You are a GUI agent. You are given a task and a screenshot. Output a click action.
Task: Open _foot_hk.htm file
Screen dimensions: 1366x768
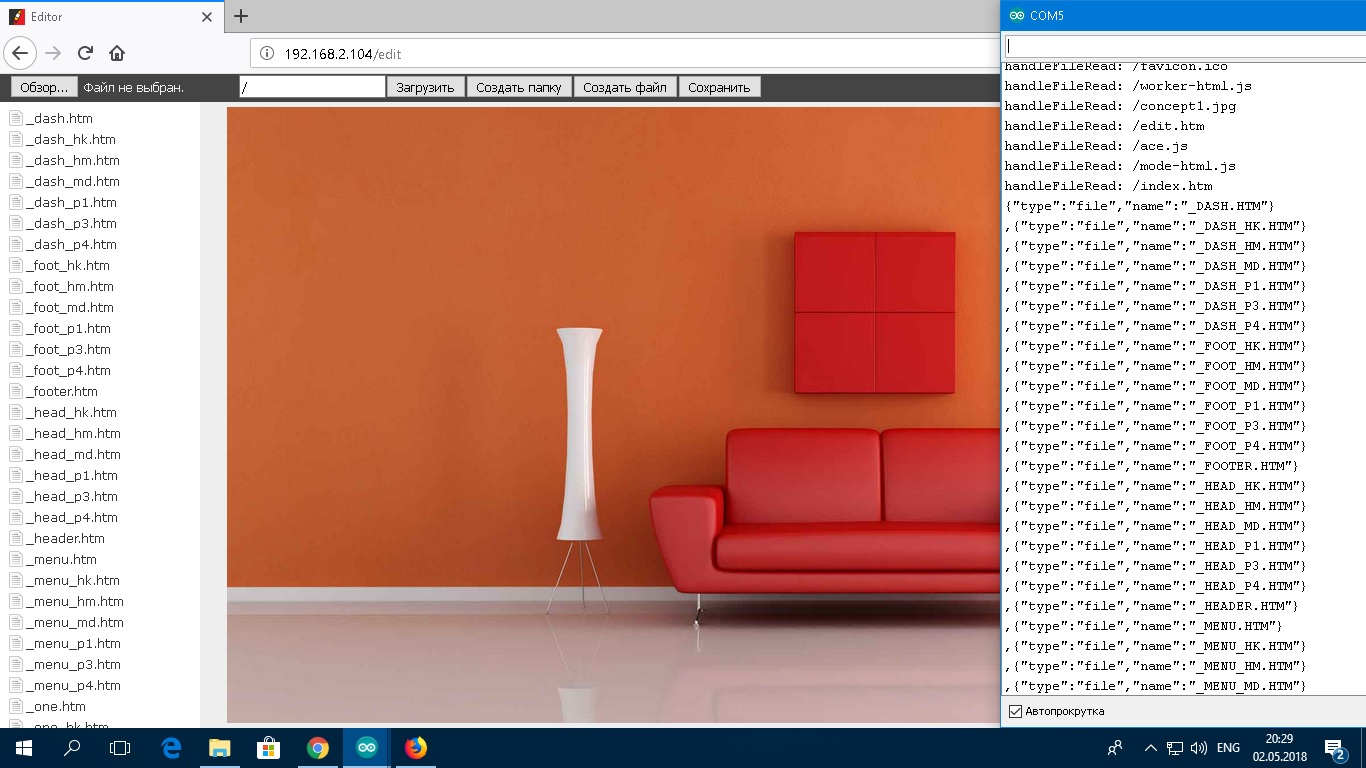click(x=68, y=265)
